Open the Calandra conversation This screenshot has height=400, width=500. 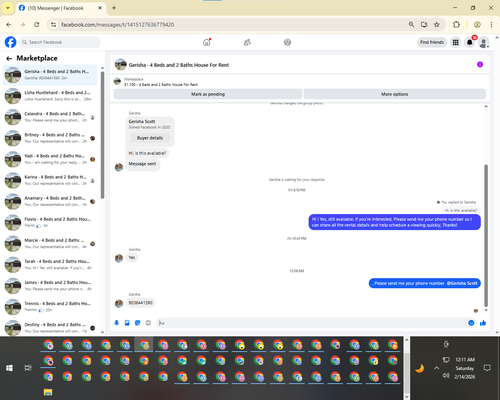click(50, 117)
